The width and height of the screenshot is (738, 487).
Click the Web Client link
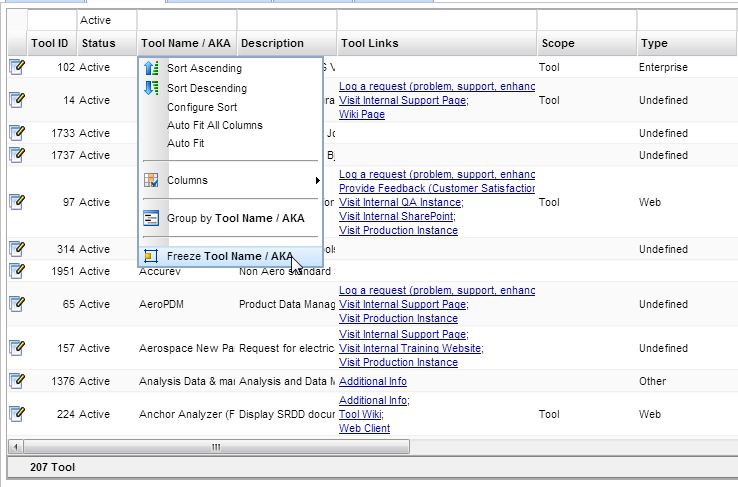(x=364, y=429)
